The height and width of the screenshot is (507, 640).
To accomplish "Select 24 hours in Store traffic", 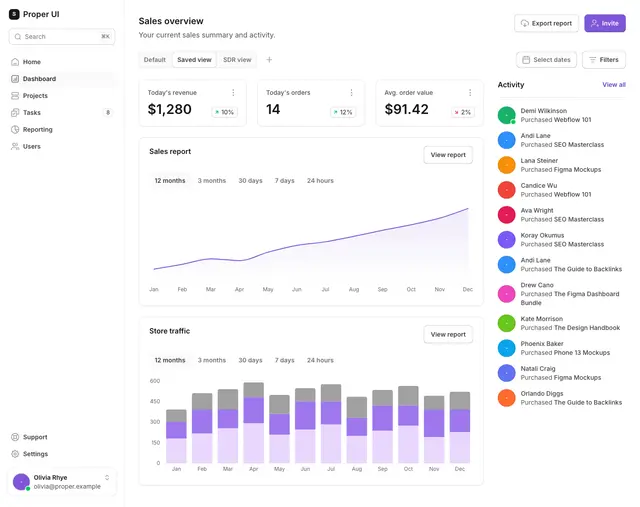I will click(x=320, y=360).
